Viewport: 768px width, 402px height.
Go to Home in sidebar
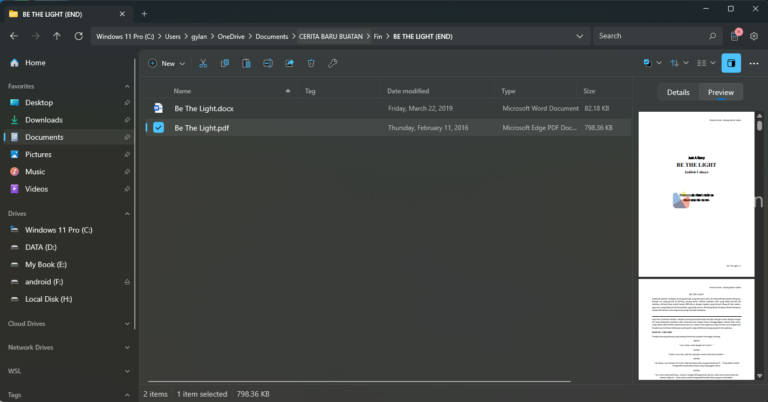point(69,63)
